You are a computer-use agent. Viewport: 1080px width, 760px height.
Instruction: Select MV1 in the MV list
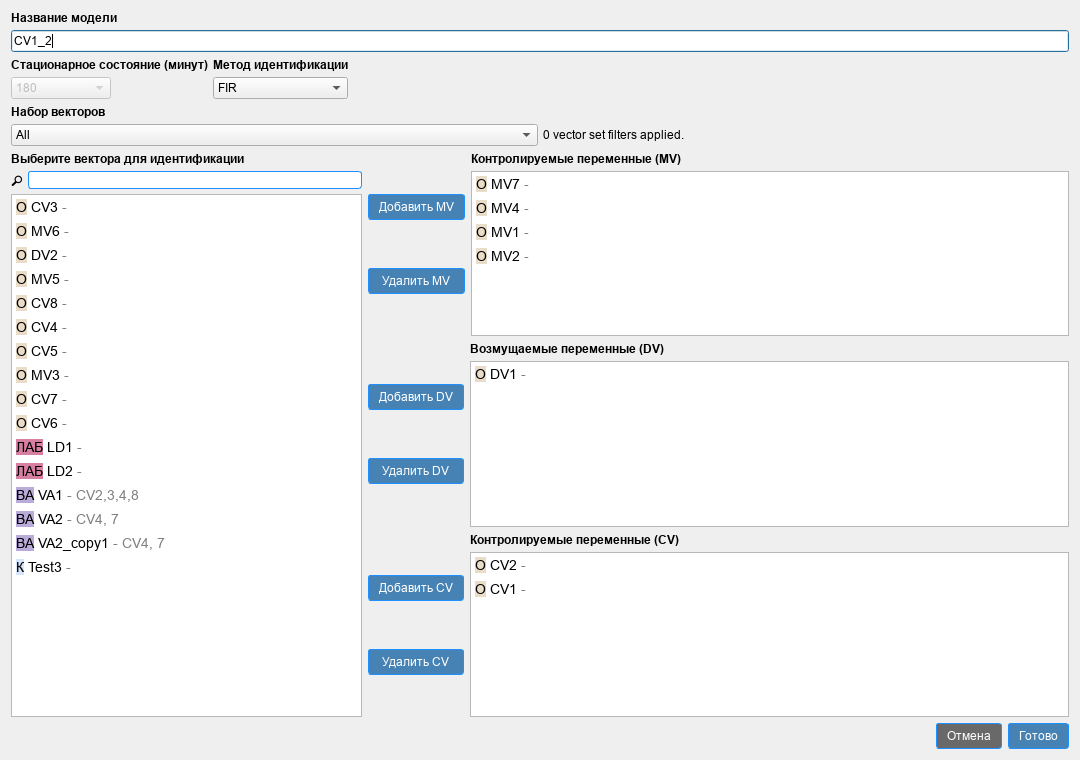769,232
